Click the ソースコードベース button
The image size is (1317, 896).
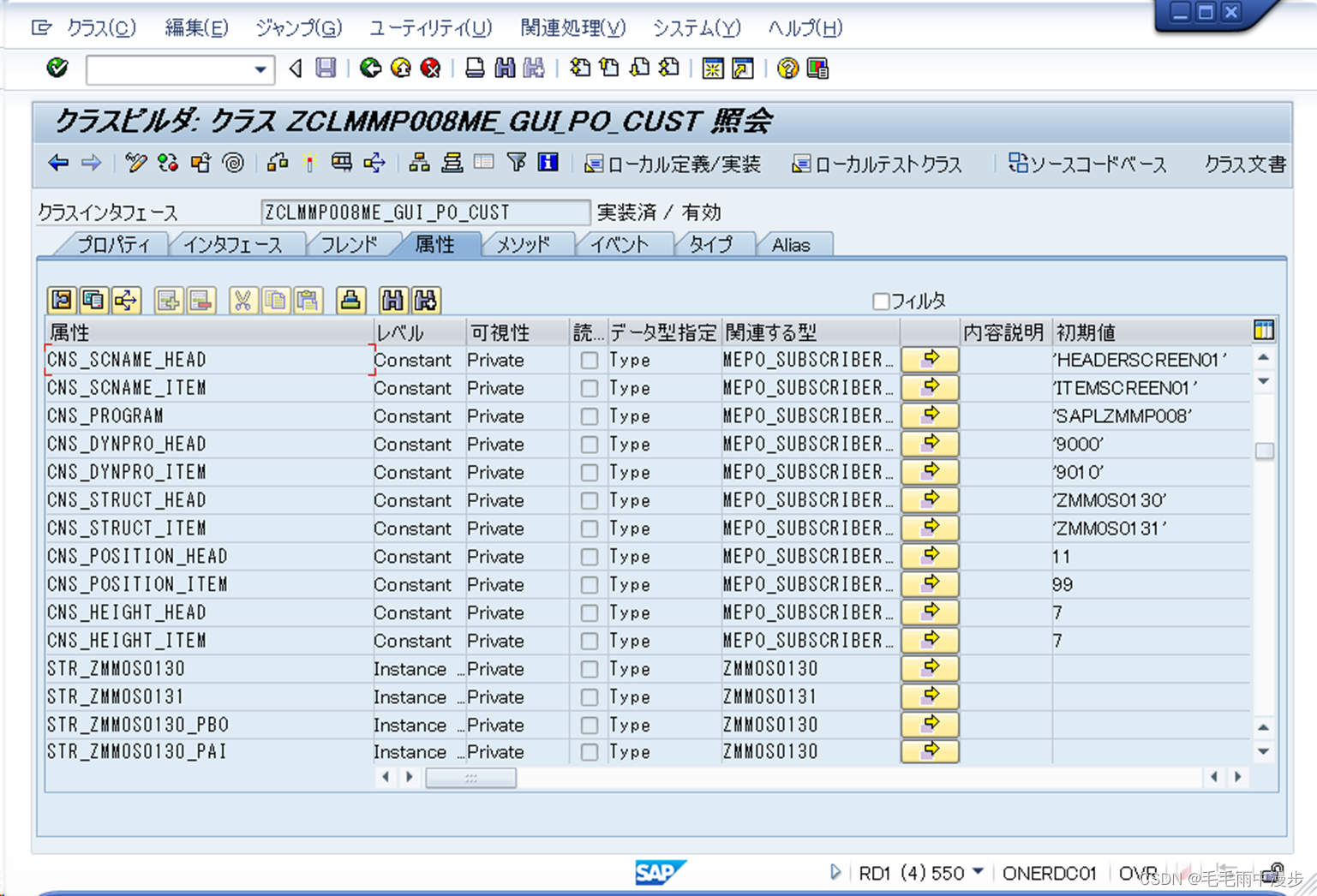1087,164
